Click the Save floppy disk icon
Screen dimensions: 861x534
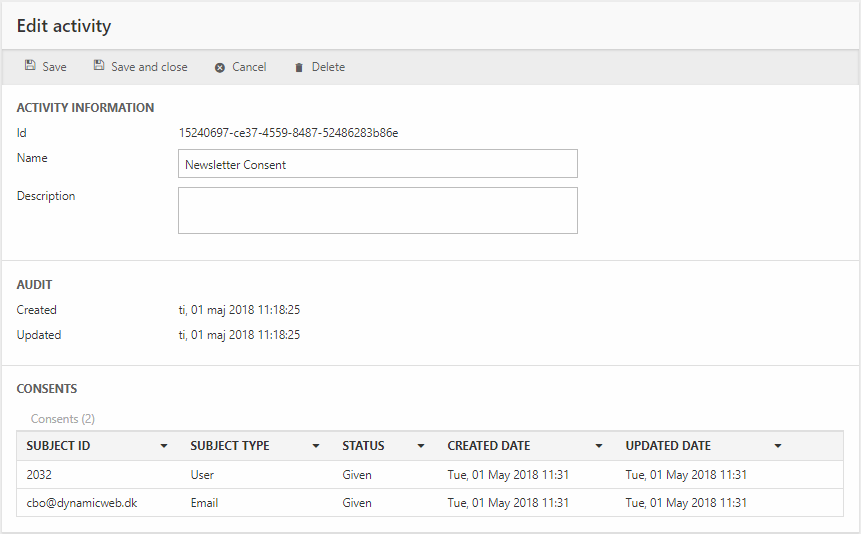tap(30, 67)
